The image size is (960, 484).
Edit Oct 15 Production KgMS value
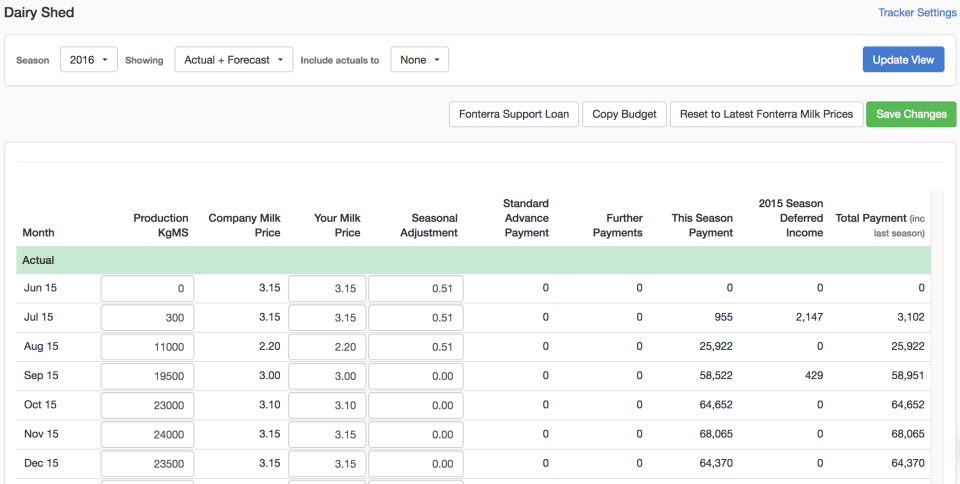(147, 406)
